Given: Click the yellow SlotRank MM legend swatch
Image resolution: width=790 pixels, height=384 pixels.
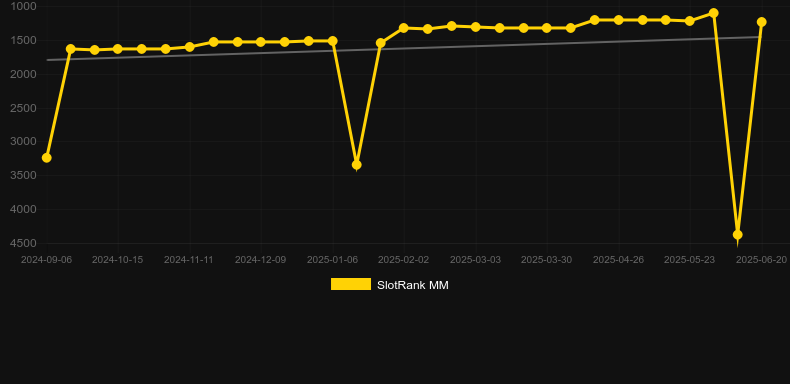Looking at the screenshot, I should [x=351, y=284].
